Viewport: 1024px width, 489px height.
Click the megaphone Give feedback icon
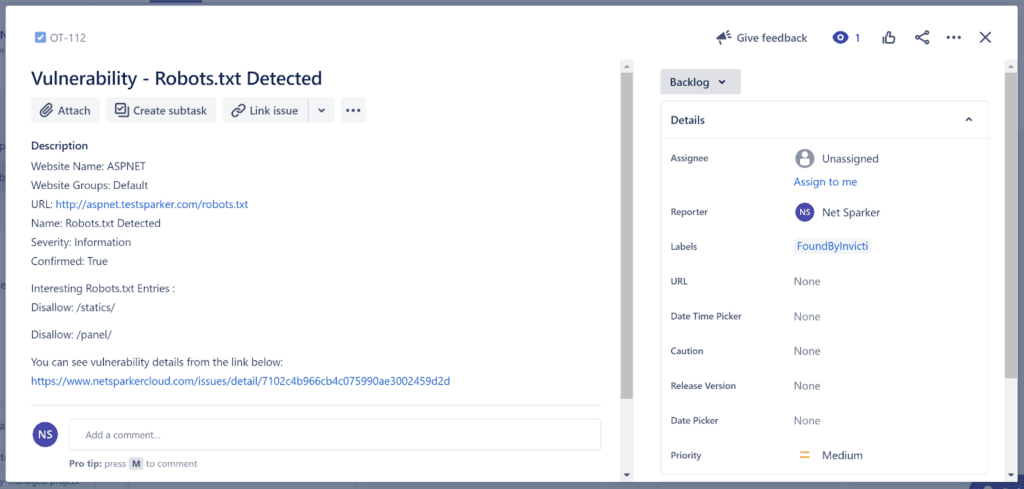click(724, 38)
